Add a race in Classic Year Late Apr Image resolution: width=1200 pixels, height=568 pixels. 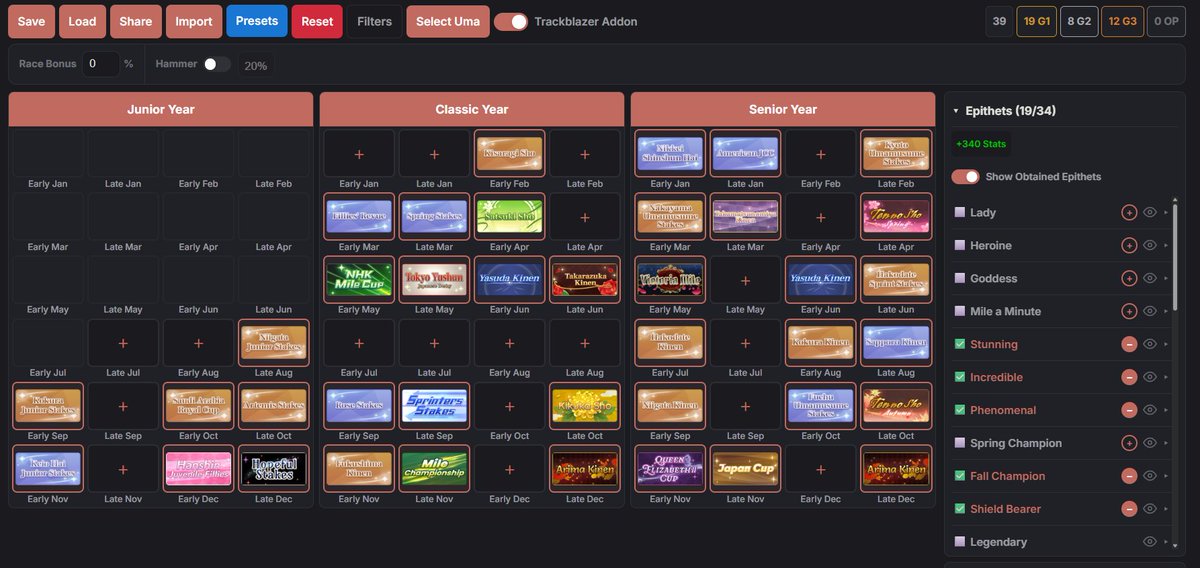[x=585, y=217]
